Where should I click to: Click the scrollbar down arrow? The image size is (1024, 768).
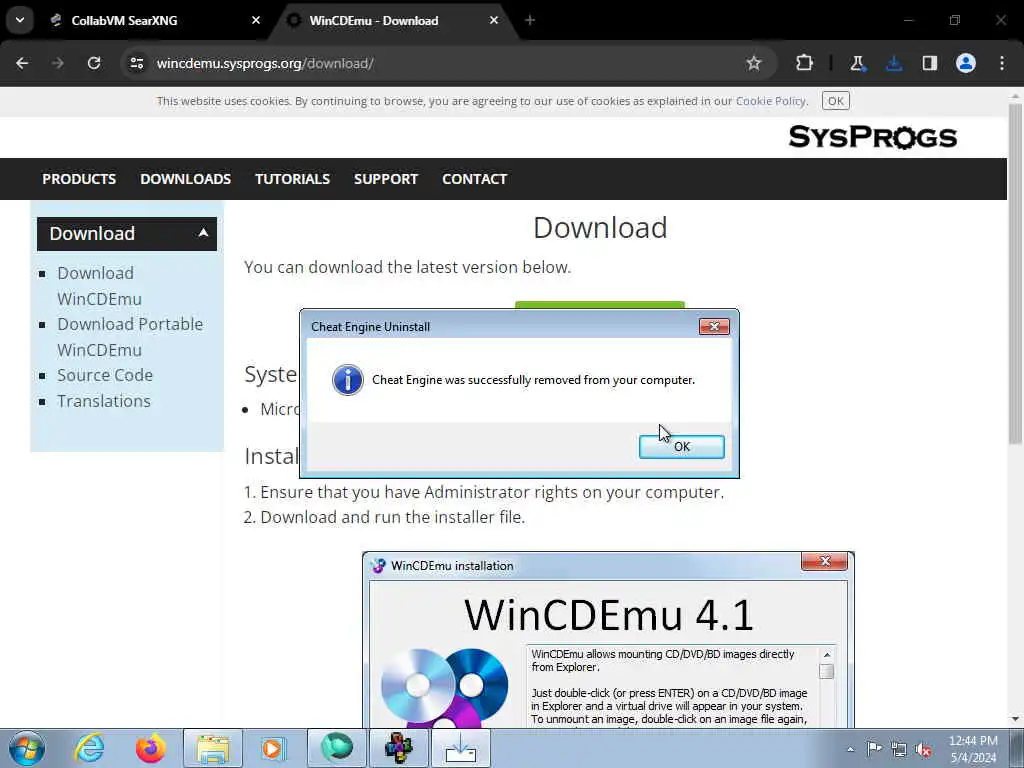click(1015, 720)
